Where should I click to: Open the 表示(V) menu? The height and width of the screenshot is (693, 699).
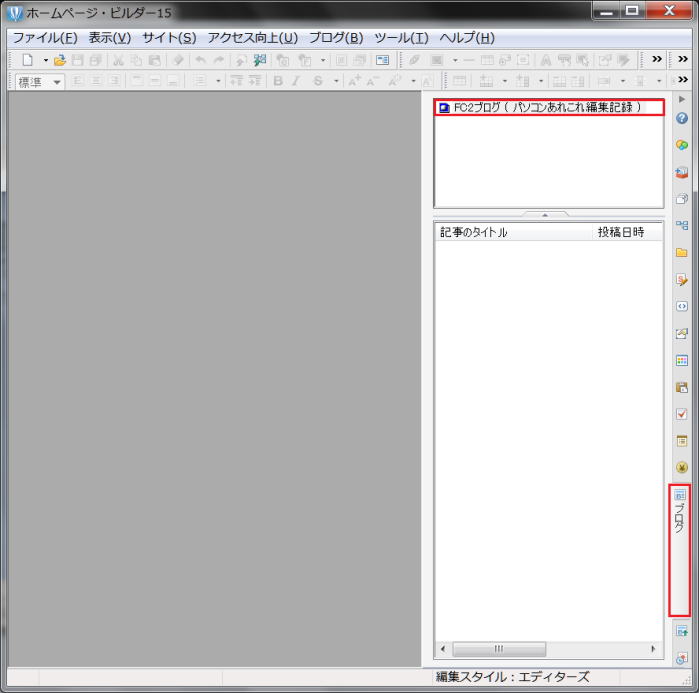pyautogui.click(x=110, y=38)
